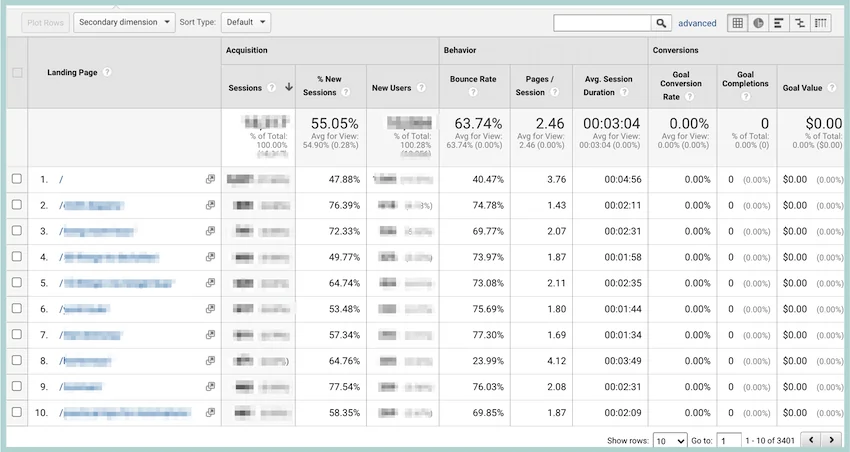This screenshot has width=850, height=452.
Task: Open landing page row 3 external link icon
Action: [210, 231]
